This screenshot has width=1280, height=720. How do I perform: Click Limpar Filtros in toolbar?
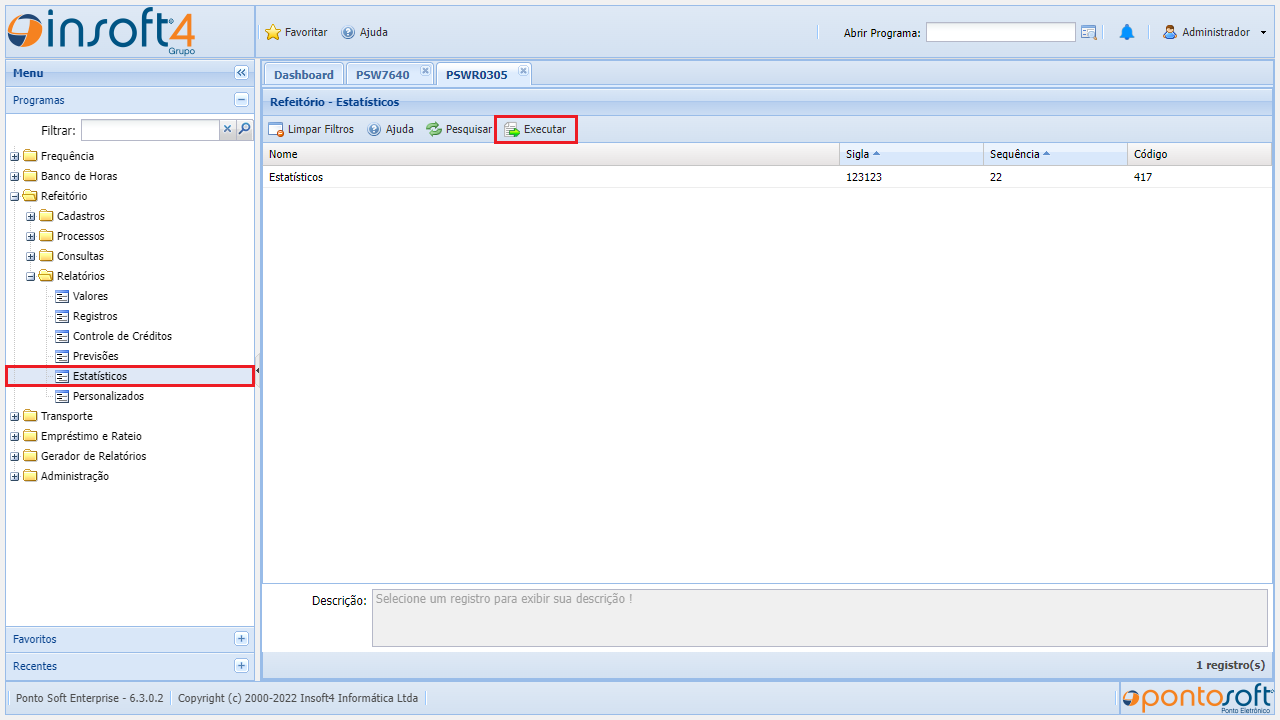pyautogui.click(x=311, y=129)
